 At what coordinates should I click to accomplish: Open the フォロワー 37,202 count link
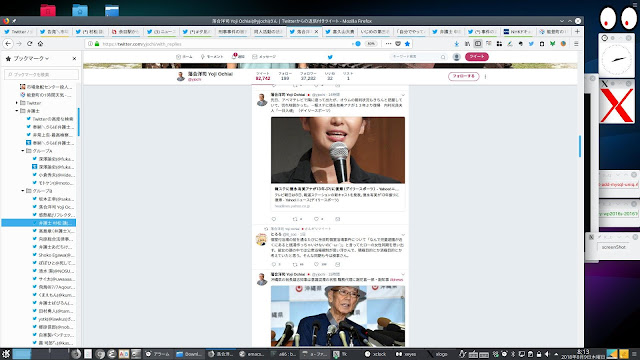tap(308, 76)
